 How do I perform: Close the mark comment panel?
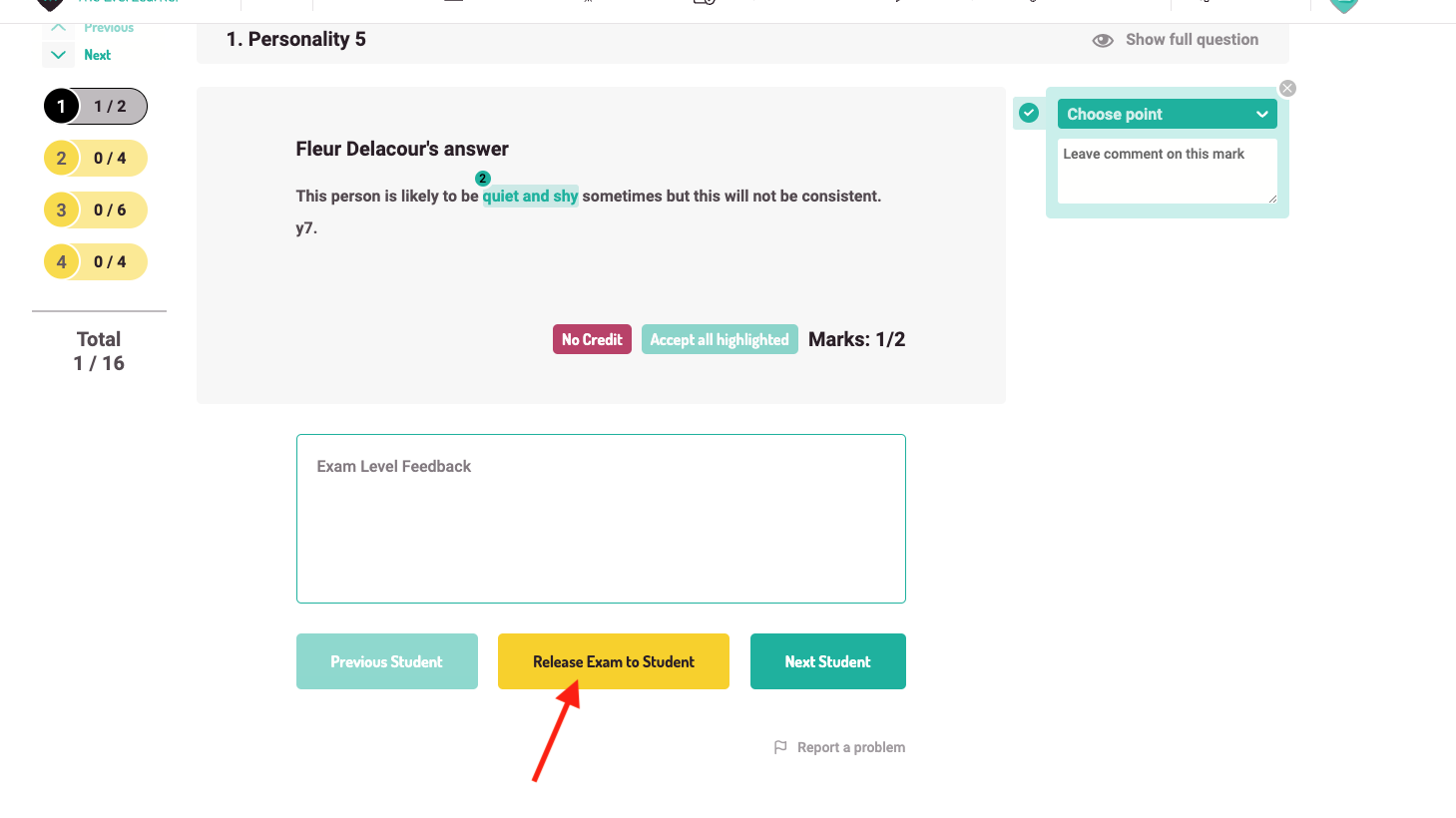1287,89
